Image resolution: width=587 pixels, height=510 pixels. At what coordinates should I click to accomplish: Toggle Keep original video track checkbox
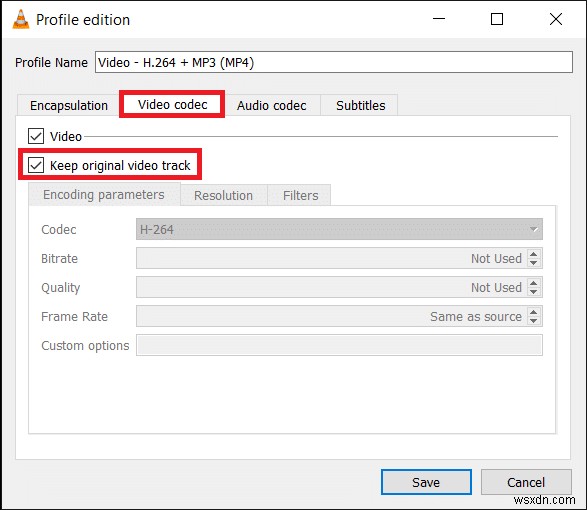[x=36, y=165]
